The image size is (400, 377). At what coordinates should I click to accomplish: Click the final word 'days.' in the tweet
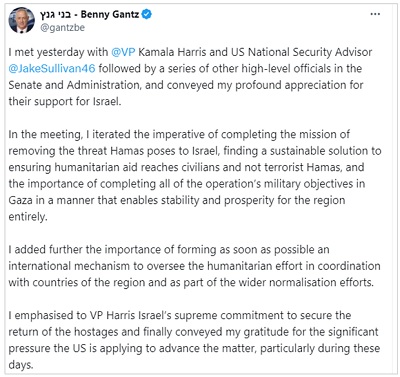[x=21, y=365]
